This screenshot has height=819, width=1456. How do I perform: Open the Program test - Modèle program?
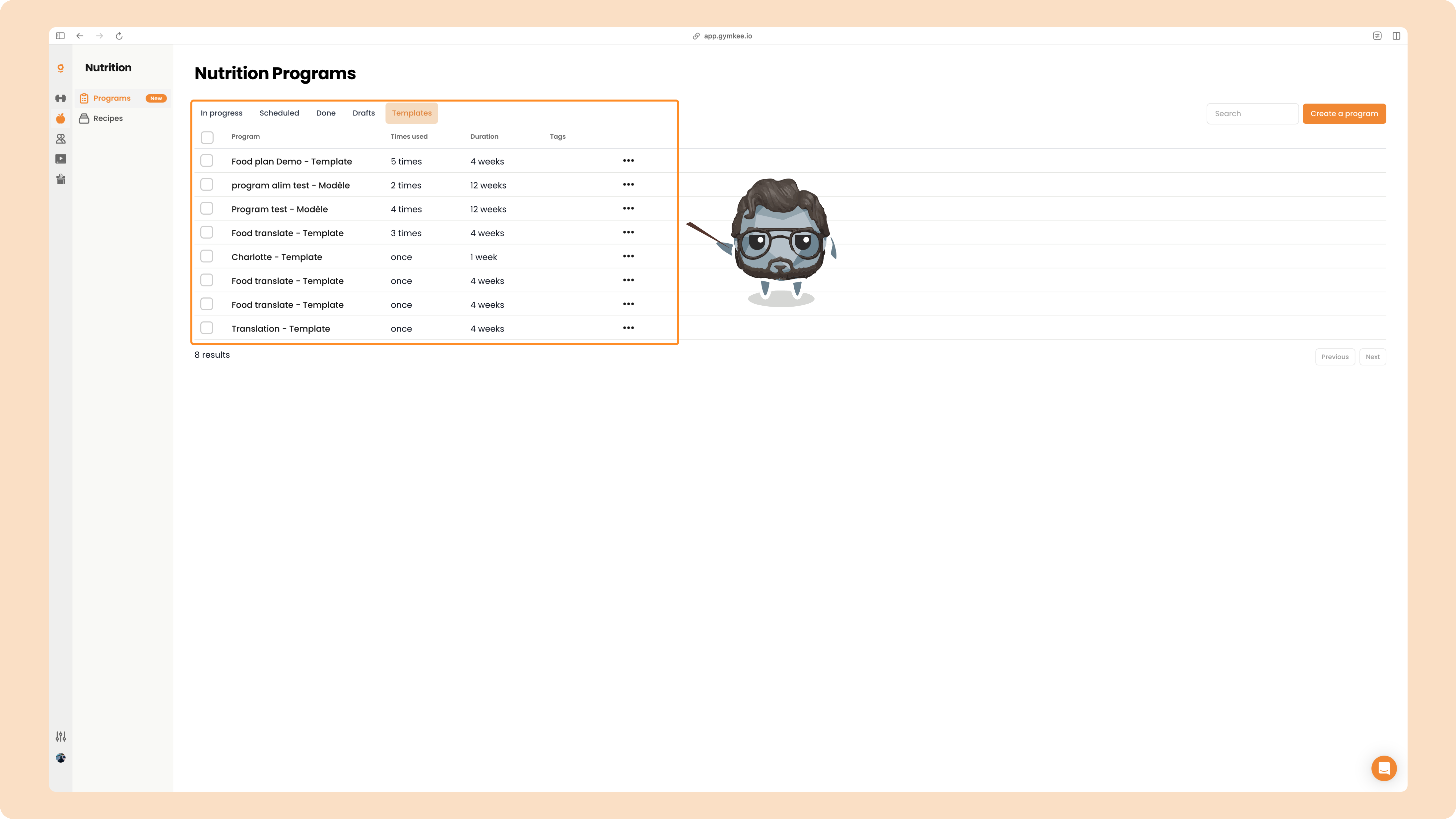pyautogui.click(x=279, y=209)
